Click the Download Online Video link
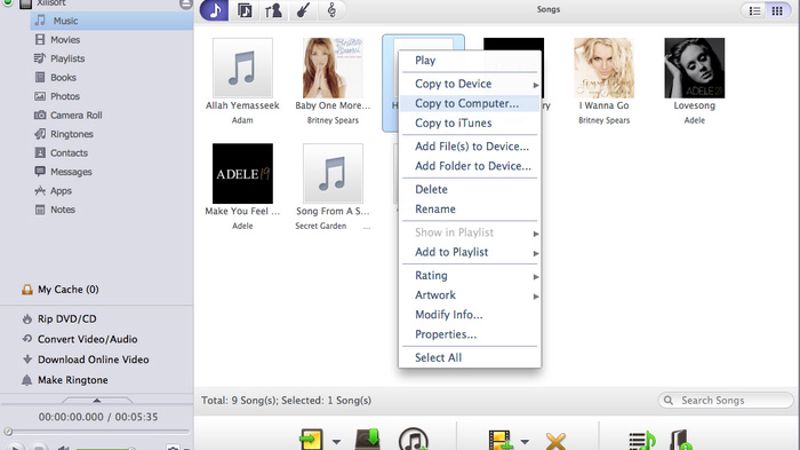Viewport: 800px width, 450px height. point(93,360)
